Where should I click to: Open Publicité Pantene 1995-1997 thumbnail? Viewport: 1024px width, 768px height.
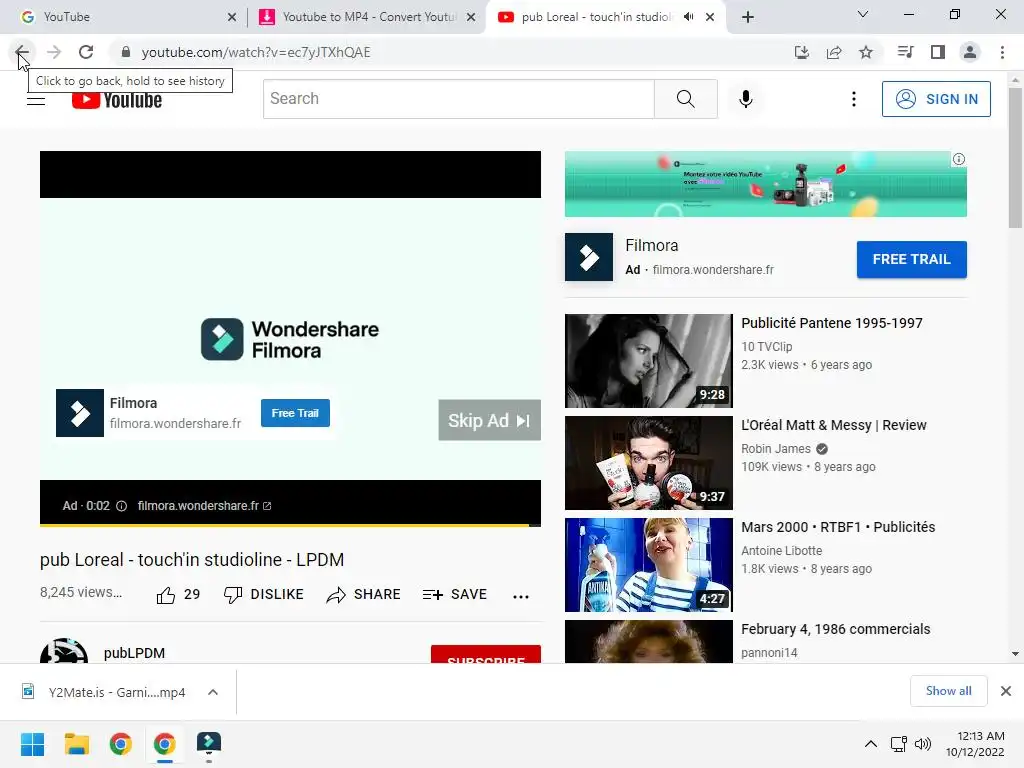point(648,360)
